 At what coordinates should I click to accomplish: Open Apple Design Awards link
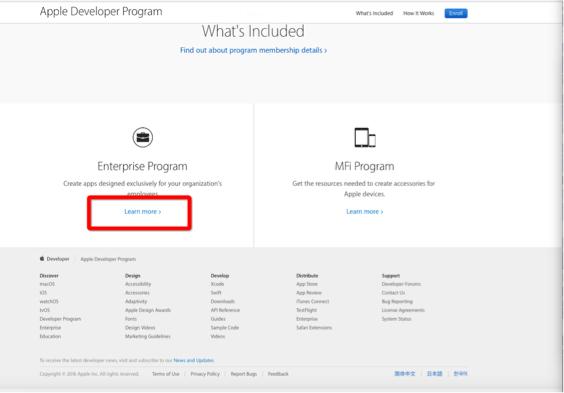coord(148,310)
